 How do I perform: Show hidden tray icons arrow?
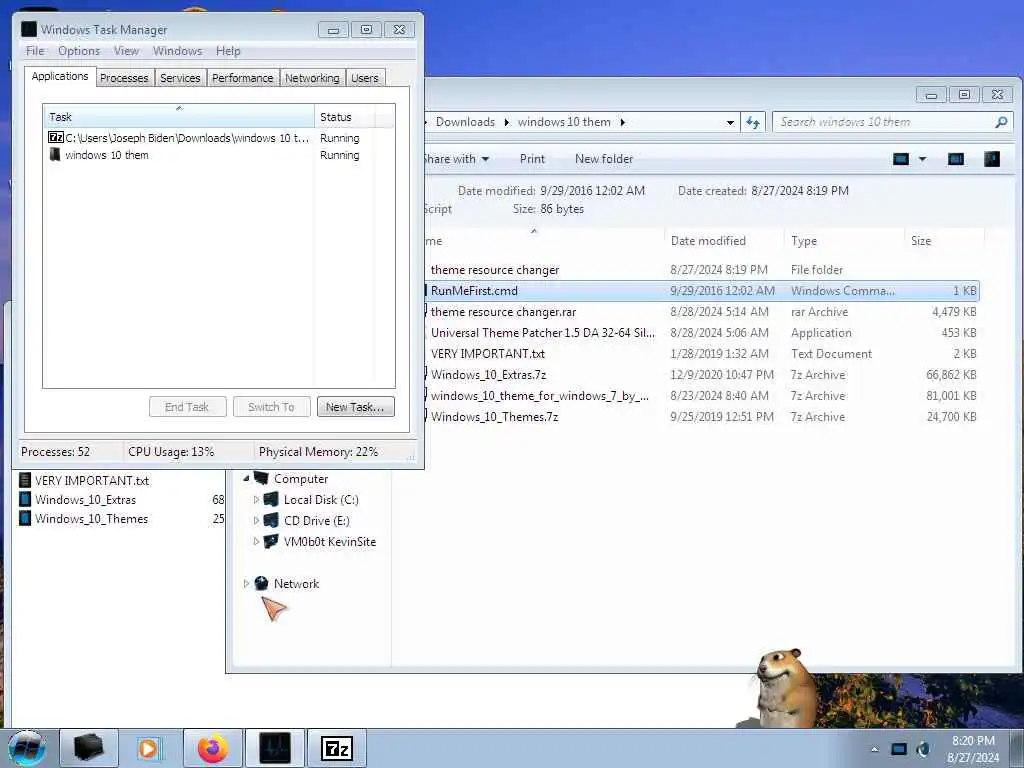pos(874,749)
